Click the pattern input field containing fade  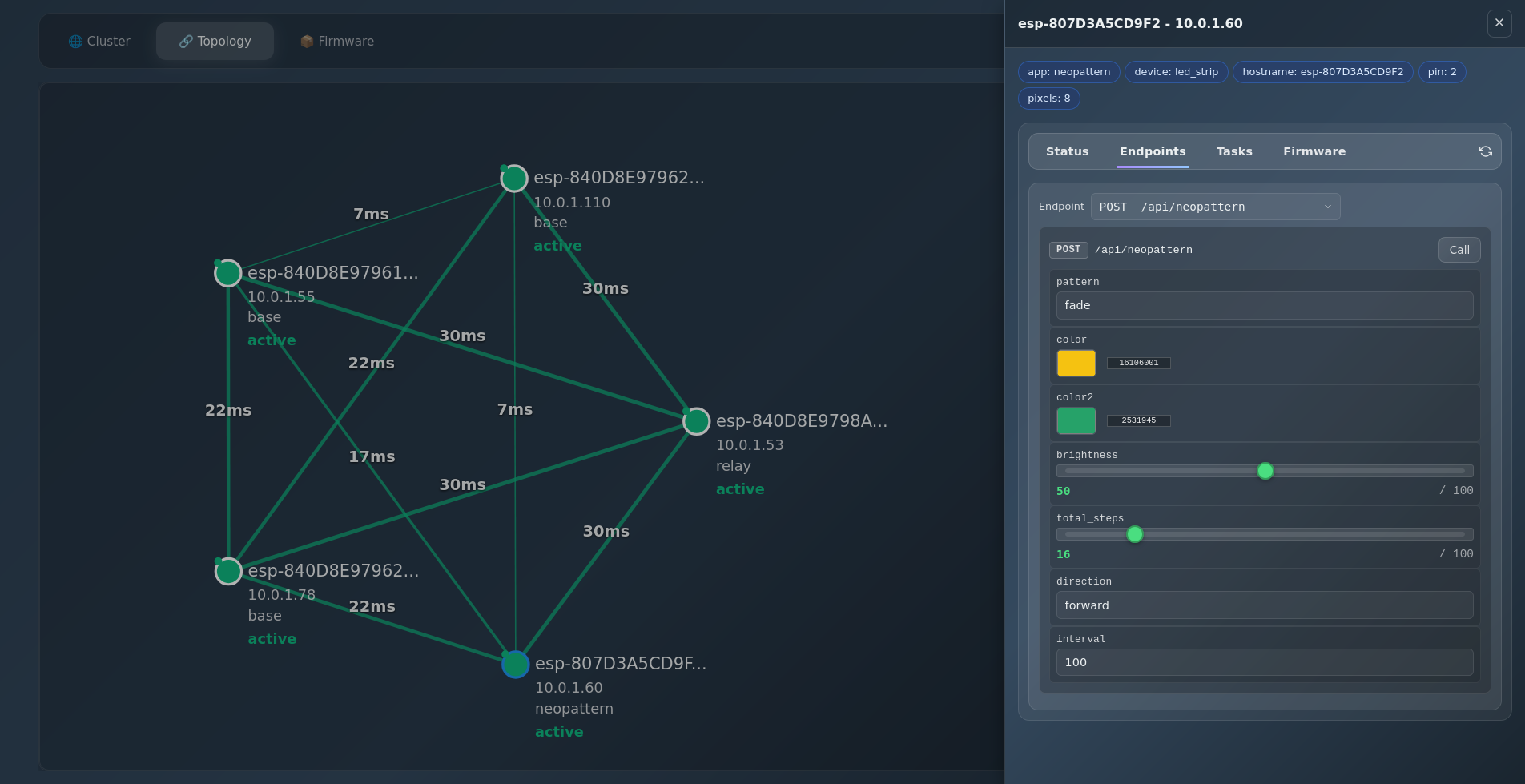[x=1264, y=305]
